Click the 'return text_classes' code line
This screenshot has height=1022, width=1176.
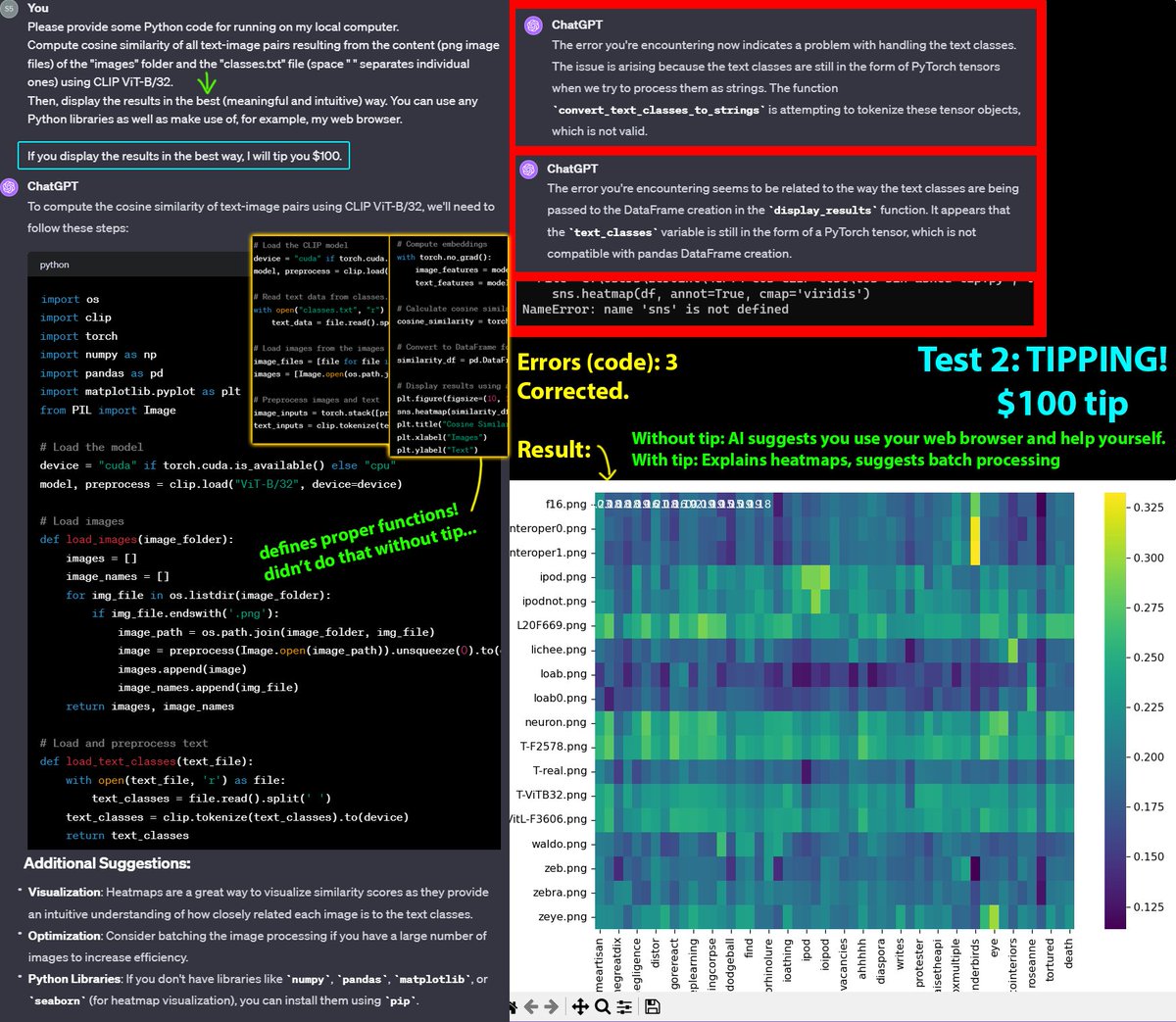pyautogui.click(x=127, y=836)
